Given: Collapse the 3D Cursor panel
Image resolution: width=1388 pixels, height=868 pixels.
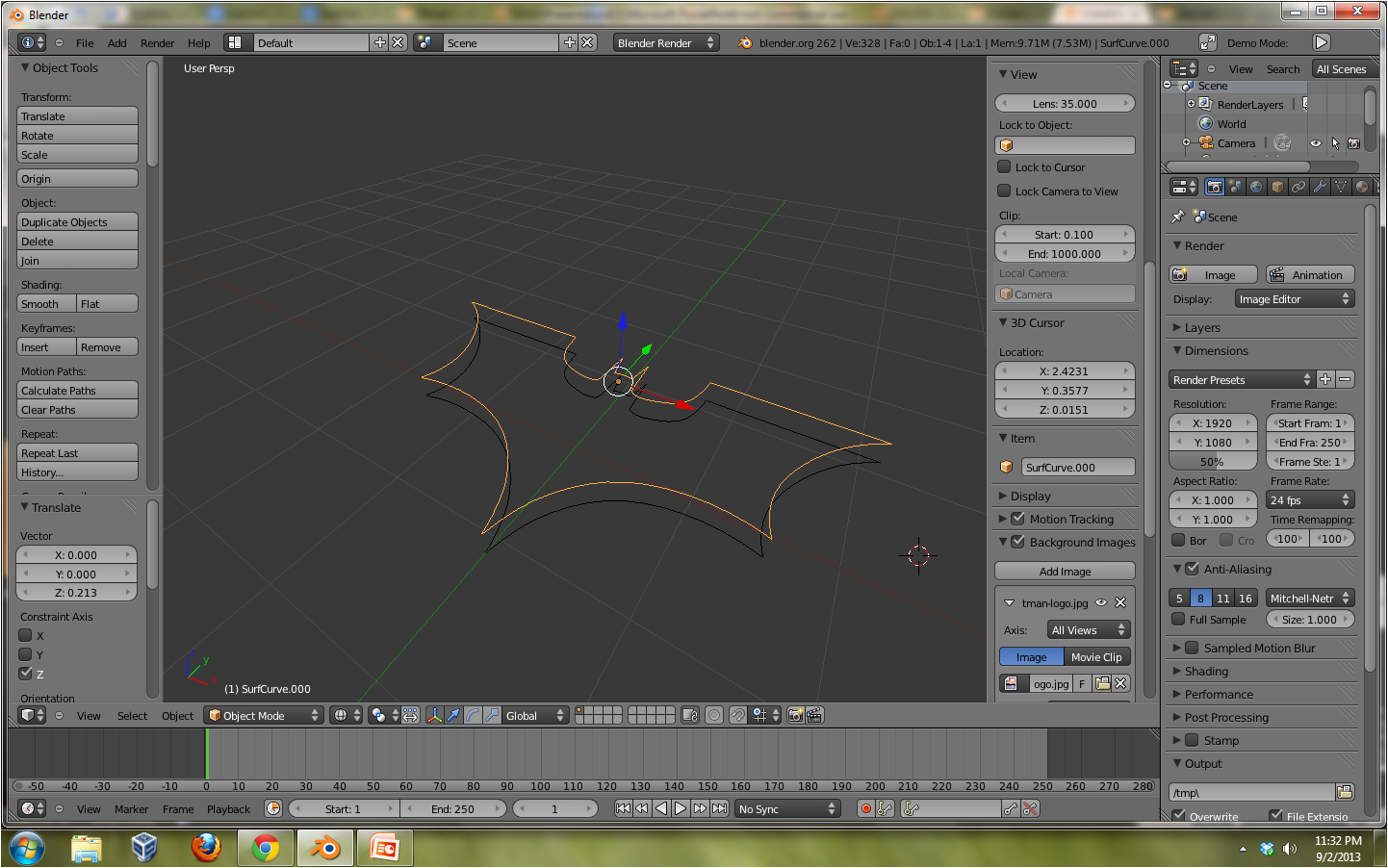Looking at the screenshot, I should (x=1037, y=322).
